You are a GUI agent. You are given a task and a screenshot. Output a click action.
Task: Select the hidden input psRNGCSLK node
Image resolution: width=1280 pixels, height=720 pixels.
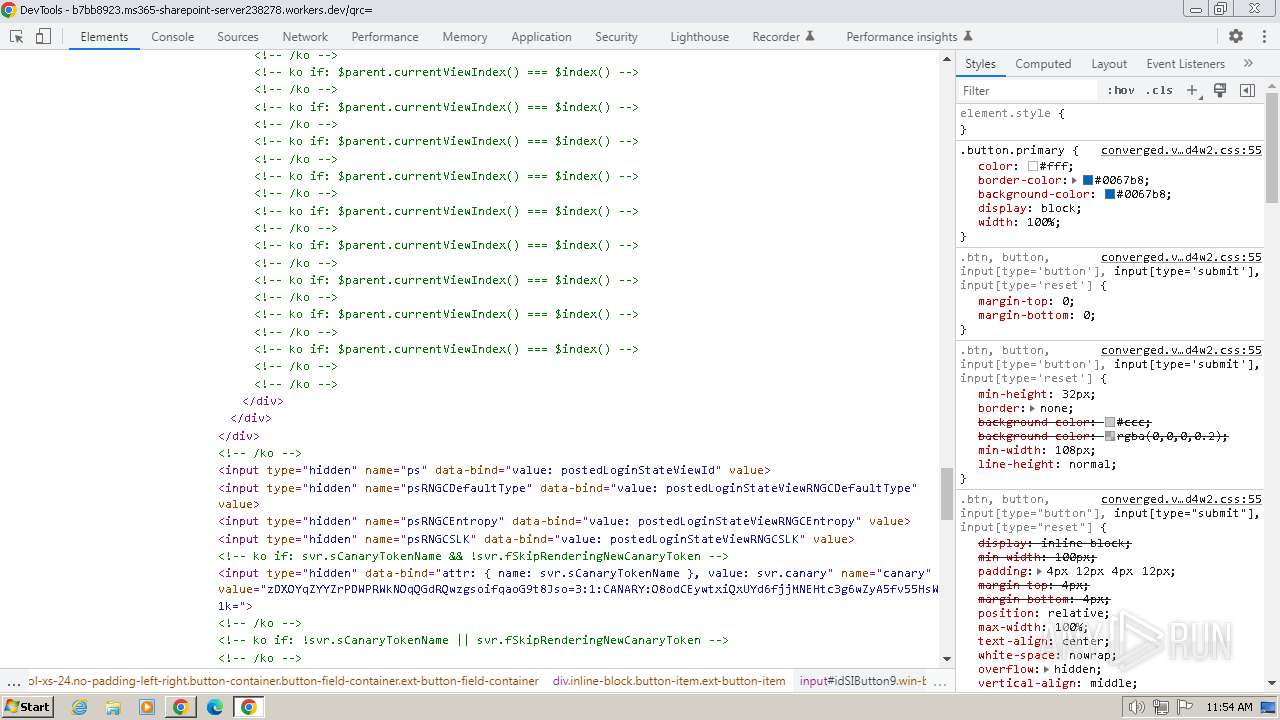(537, 539)
